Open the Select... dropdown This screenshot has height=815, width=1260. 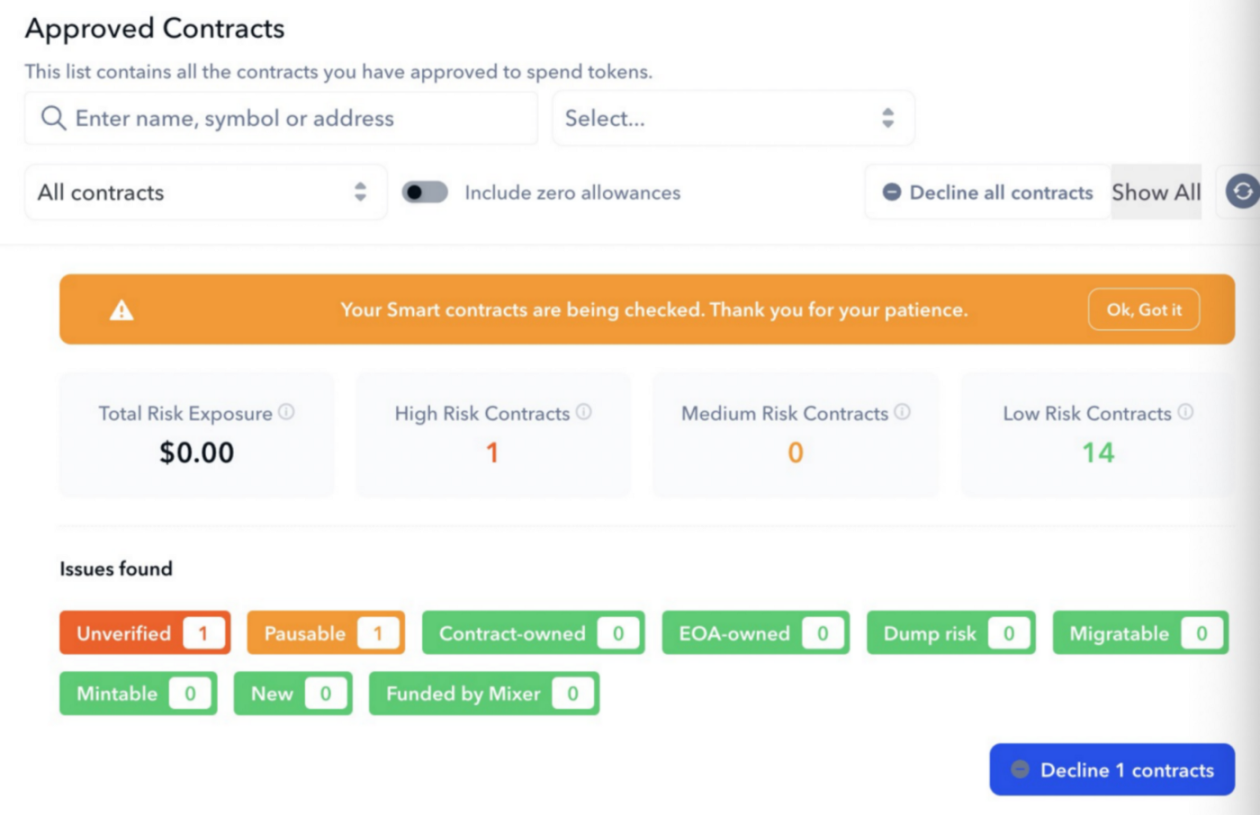[733, 118]
